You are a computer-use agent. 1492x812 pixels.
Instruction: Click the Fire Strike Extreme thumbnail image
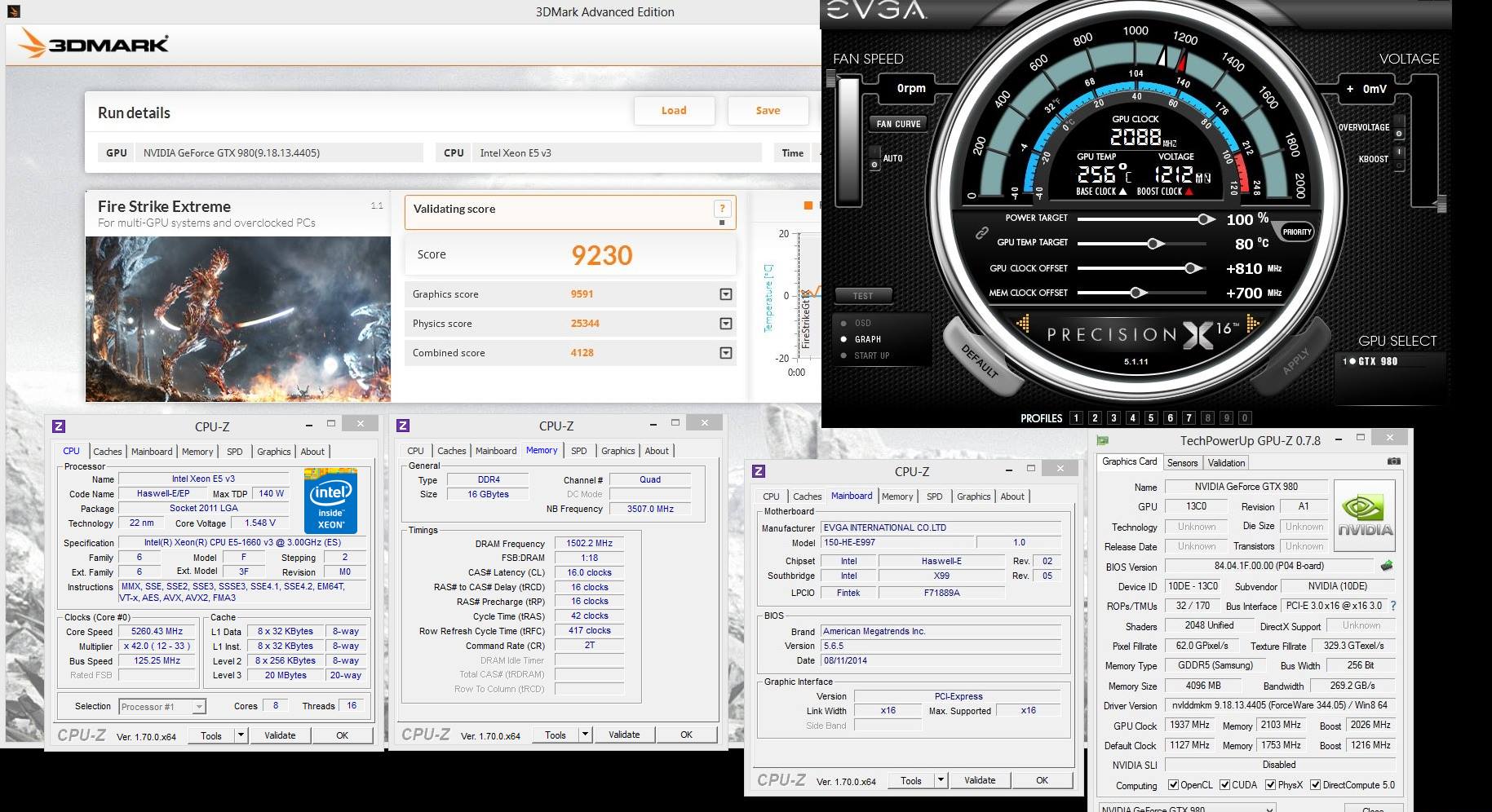click(238, 319)
